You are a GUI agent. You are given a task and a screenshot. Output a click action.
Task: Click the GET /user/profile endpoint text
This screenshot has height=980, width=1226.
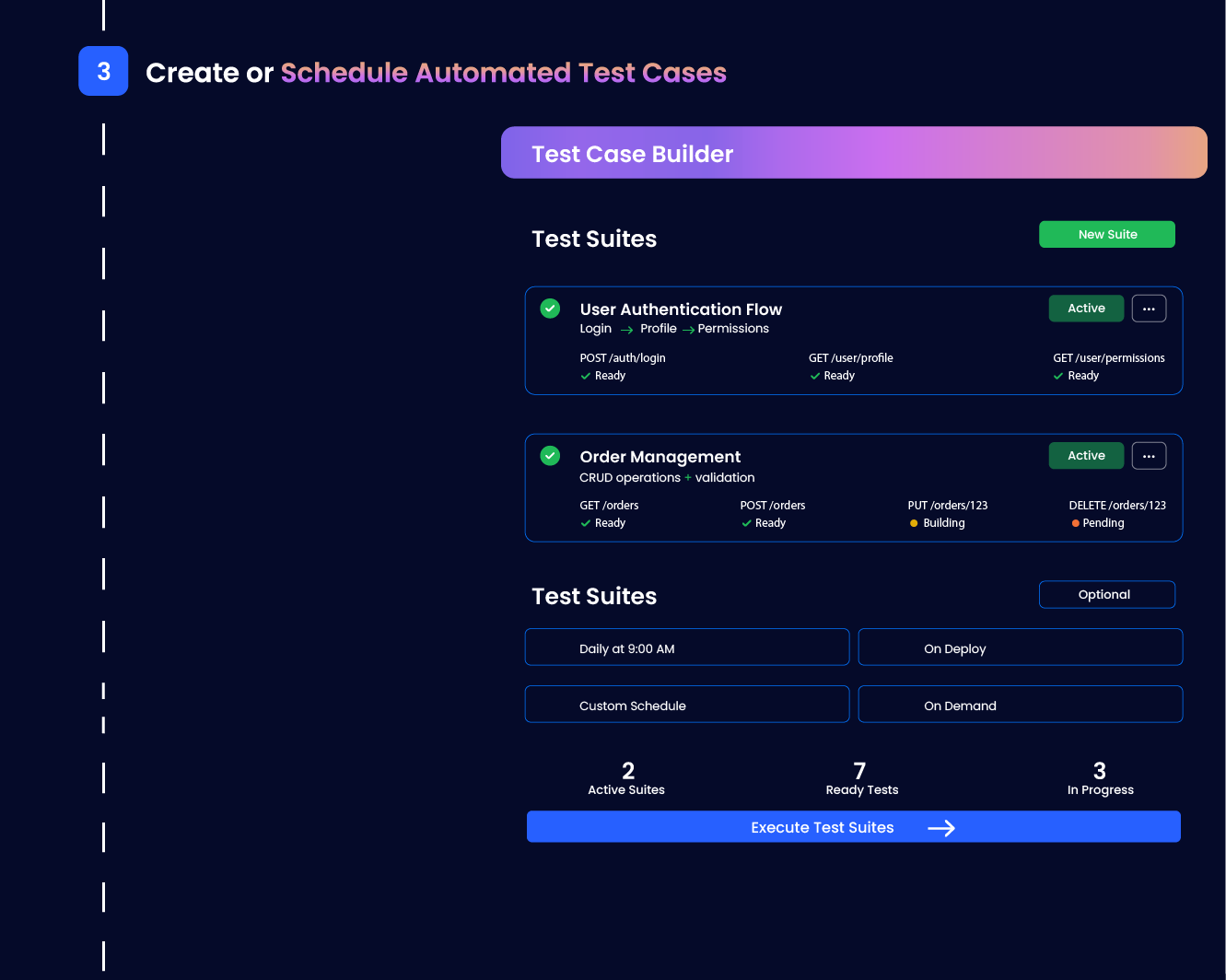pyautogui.click(x=851, y=358)
